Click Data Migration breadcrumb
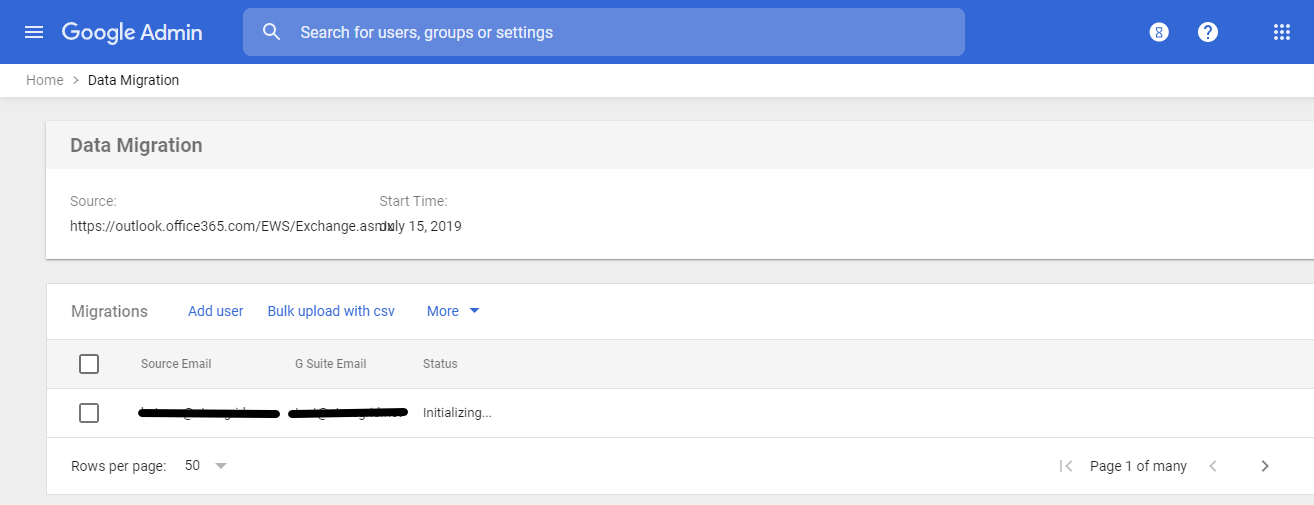The width and height of the screenshot is (1314, 505). [x=134, y=80]
